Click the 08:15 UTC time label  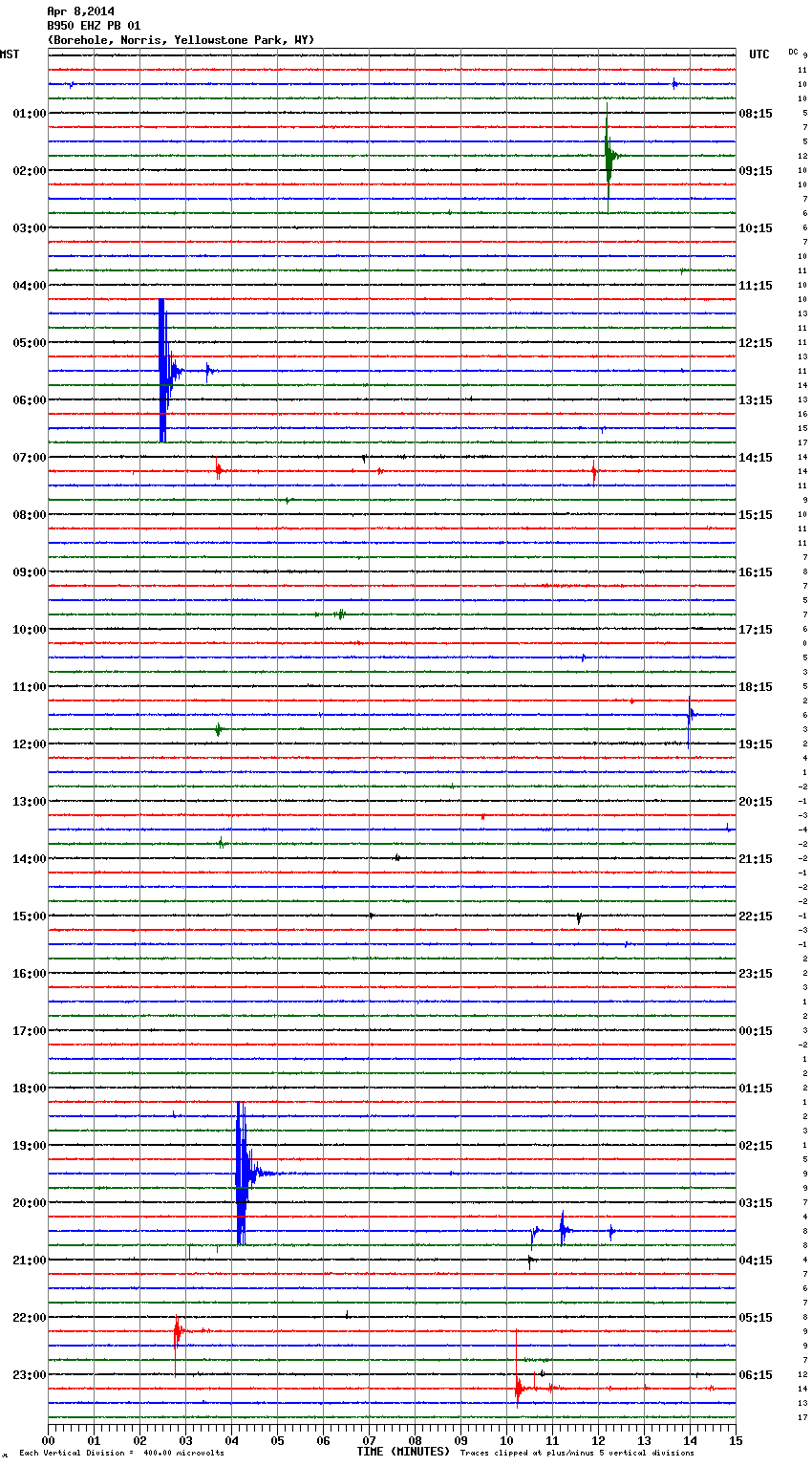point(756,114)
